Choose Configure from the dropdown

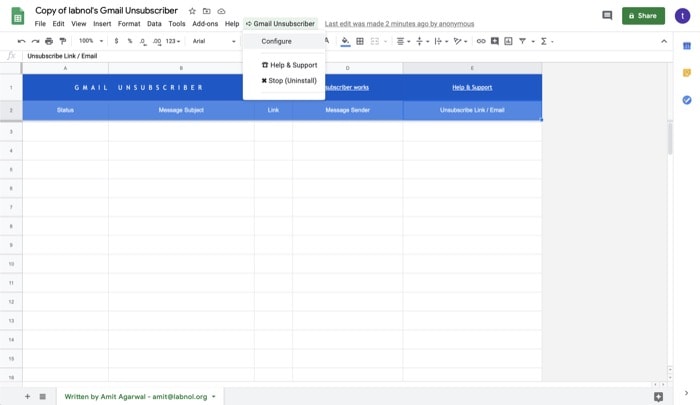284,41
